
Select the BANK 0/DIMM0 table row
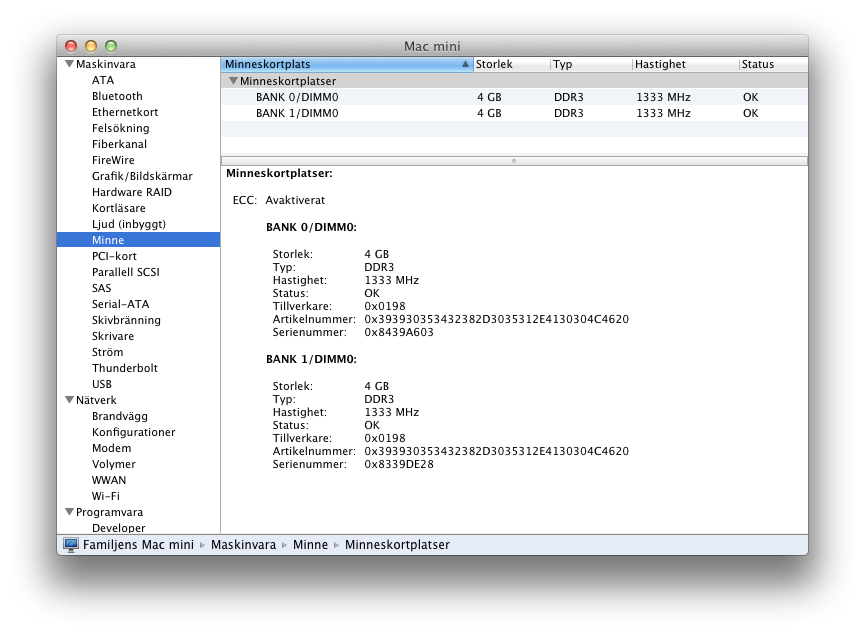click(514, 97)
